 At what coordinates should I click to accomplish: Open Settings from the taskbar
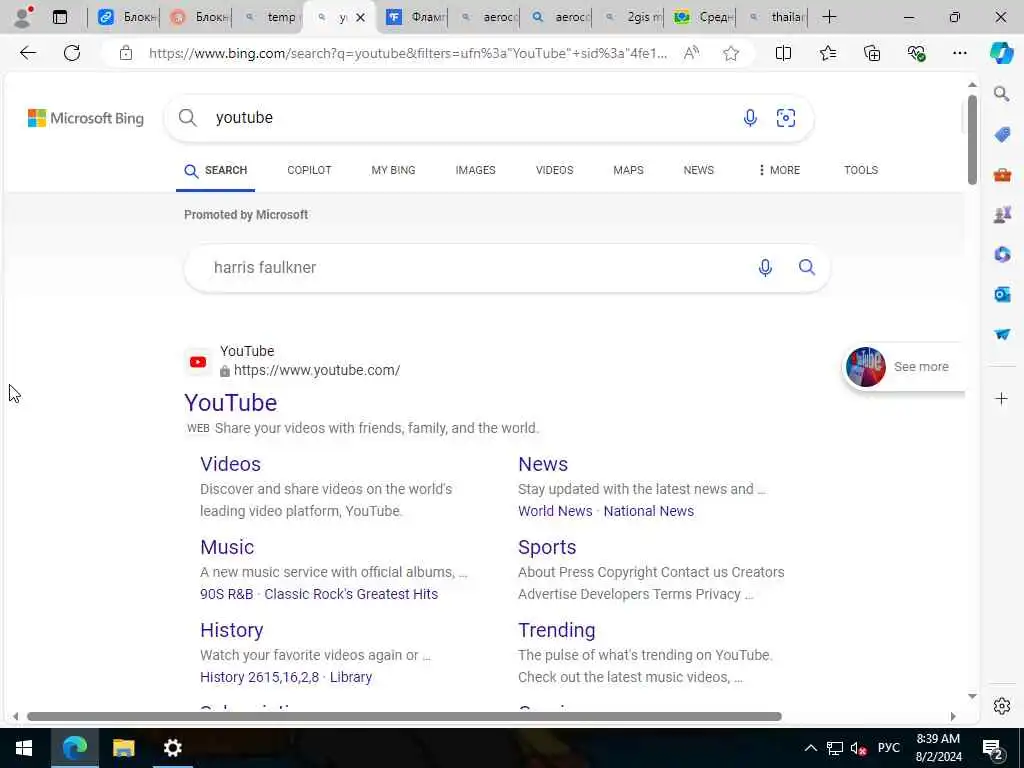172,748
